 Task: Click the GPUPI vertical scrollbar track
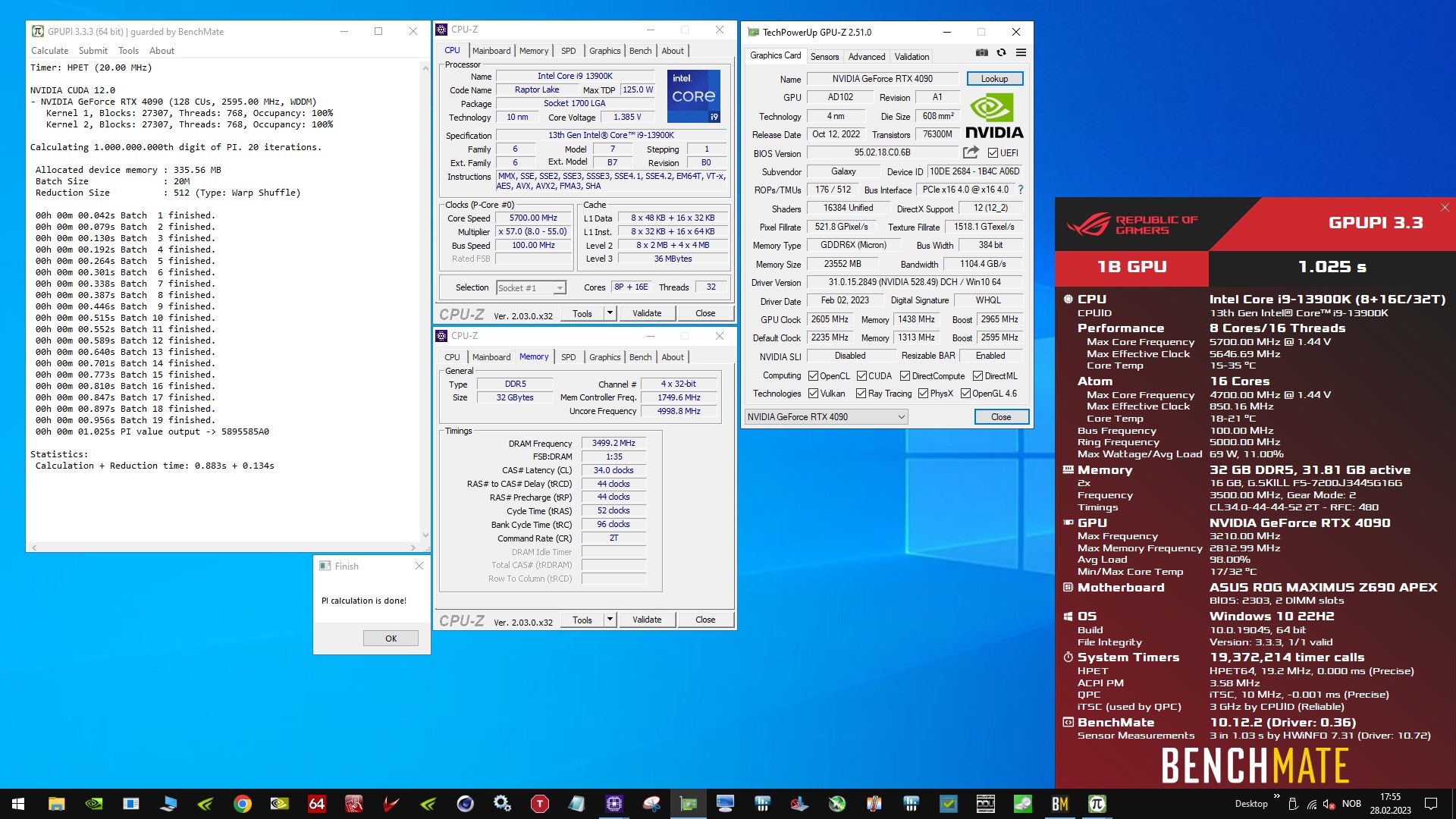pos(425,303)
